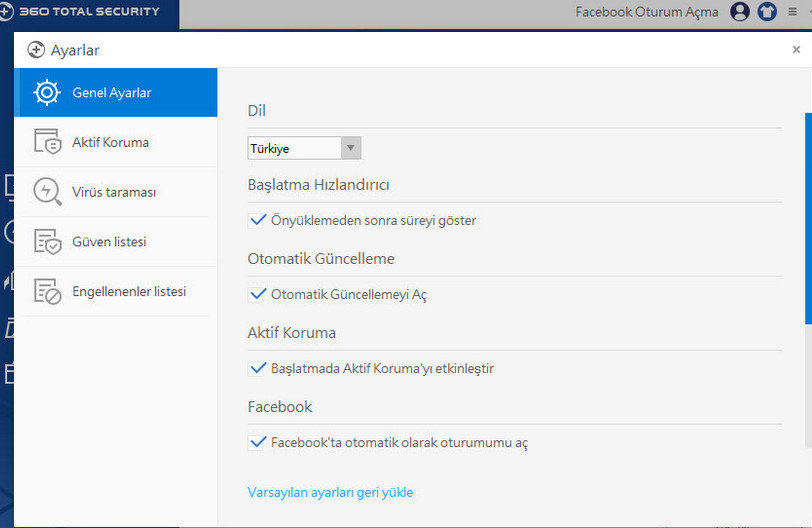This screenshot has height=528, width=812.
Task: Click the Virüs taraması magnifier icon
Action: (x=47, y=192)
